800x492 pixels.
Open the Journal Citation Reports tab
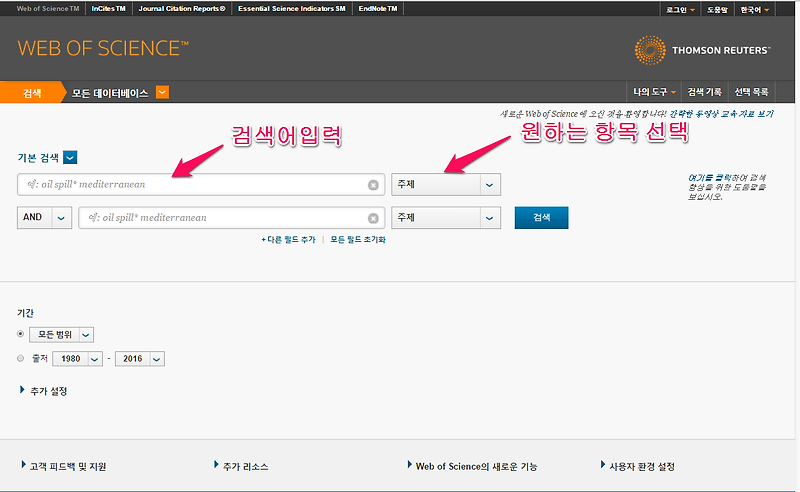coord(182,9)
